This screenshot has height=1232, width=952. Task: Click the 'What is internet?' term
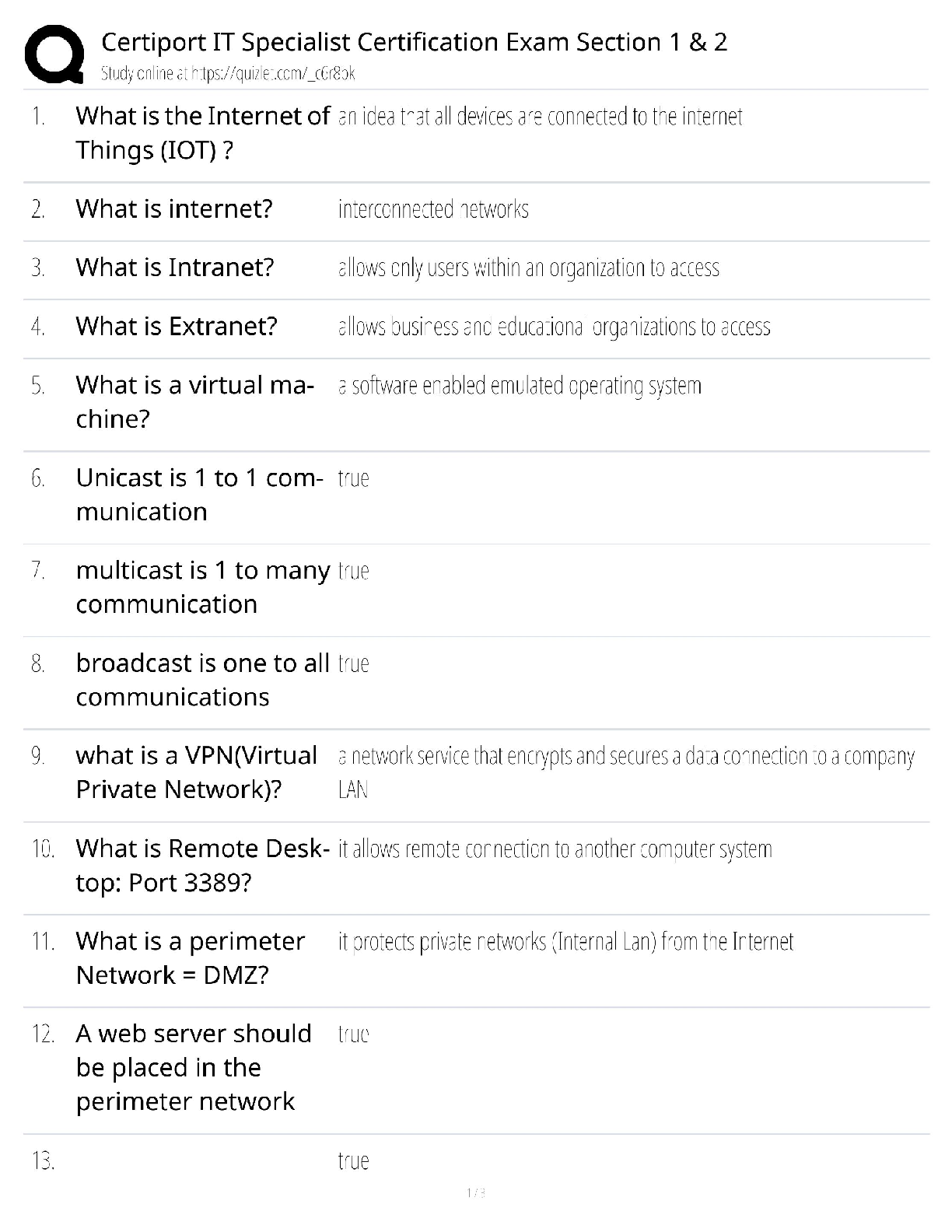coord(174,208)
